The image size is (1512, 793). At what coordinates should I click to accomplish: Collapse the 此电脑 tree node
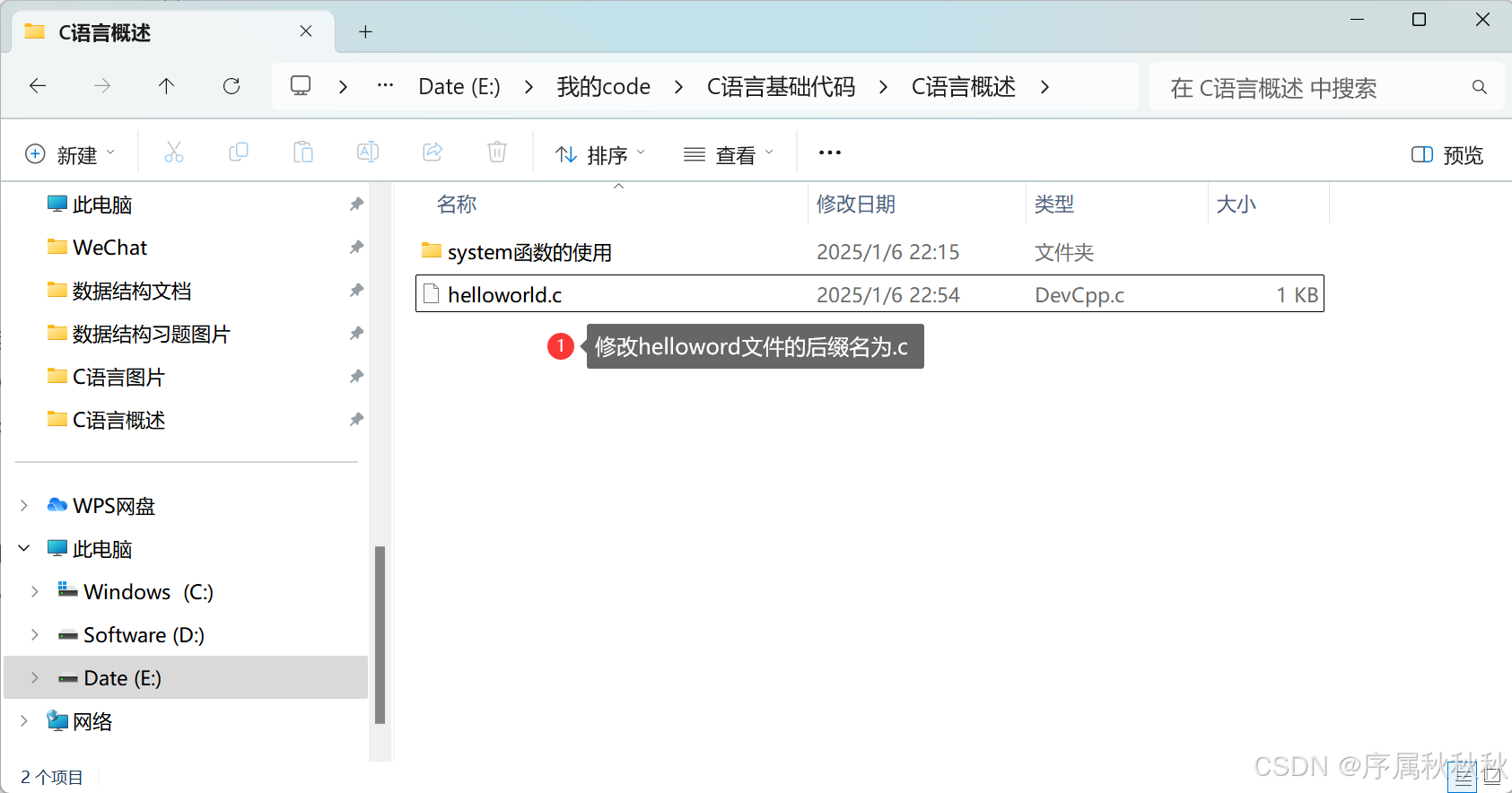[x=24, y=549]
